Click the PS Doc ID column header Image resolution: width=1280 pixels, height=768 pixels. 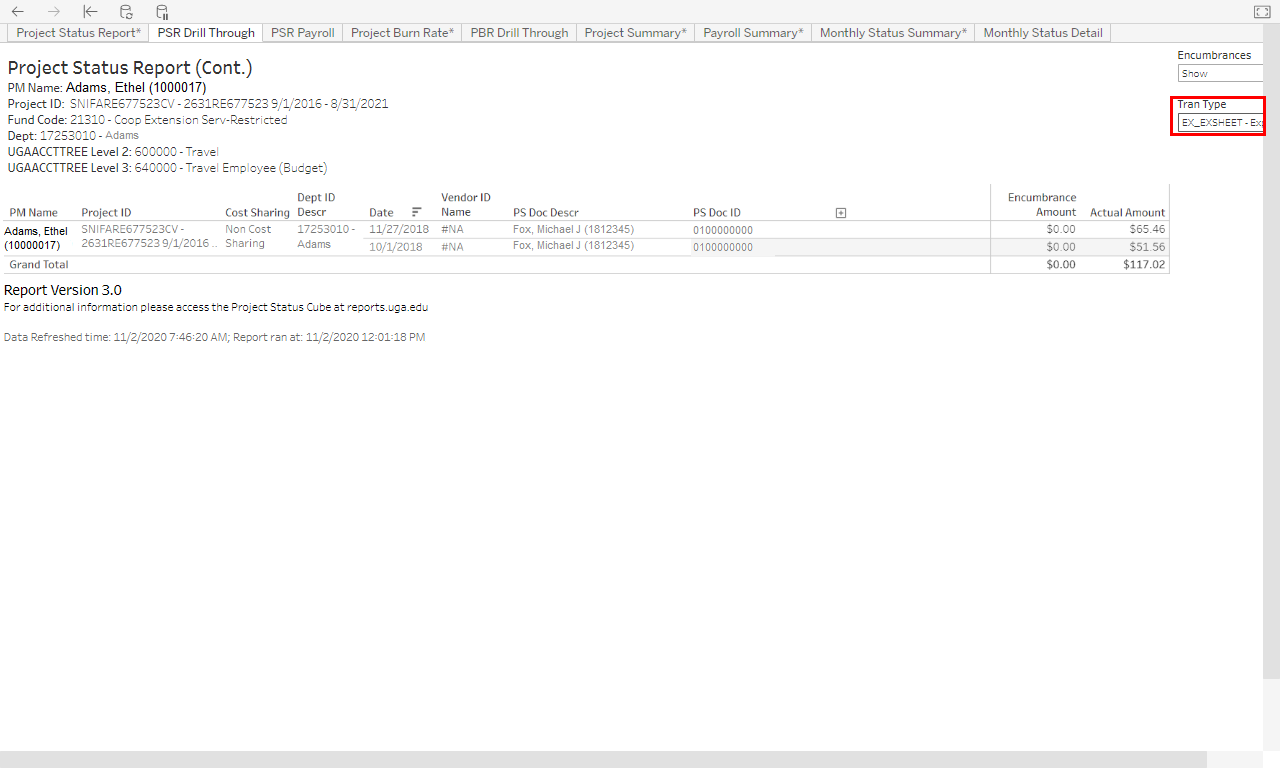pyautogui.click(x=717, y=213)
